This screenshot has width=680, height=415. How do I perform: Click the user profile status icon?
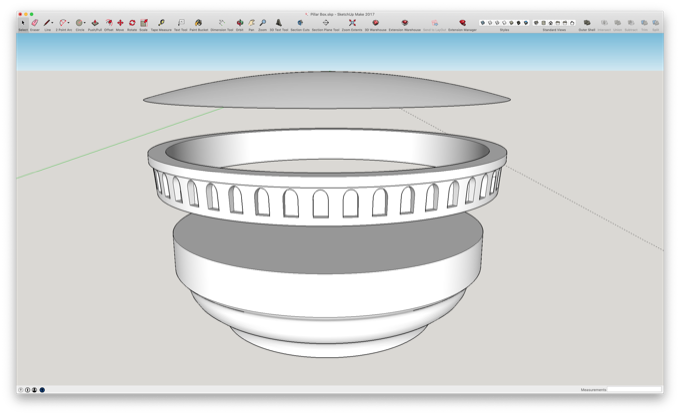pyautogui.click(x=34, y=390)
